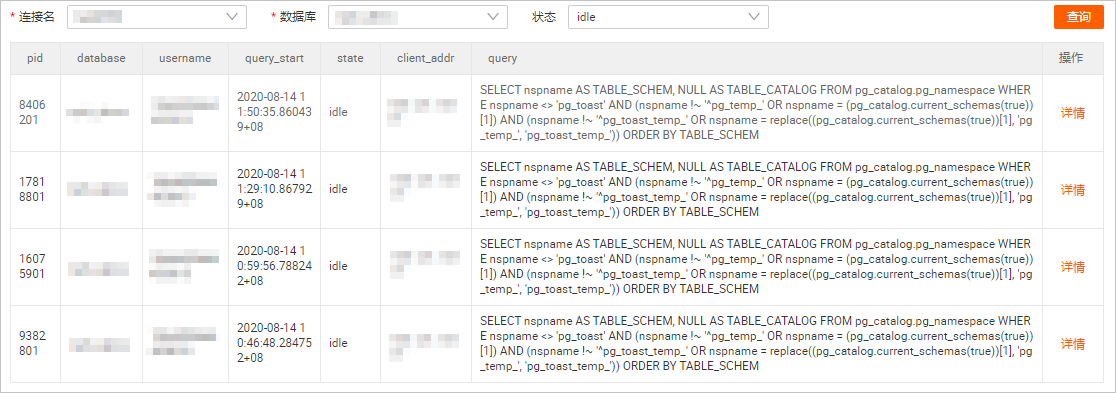Click the orange 查询 button
Viewport: 1116px width, 393px height.
click(x=1078, y=17)
